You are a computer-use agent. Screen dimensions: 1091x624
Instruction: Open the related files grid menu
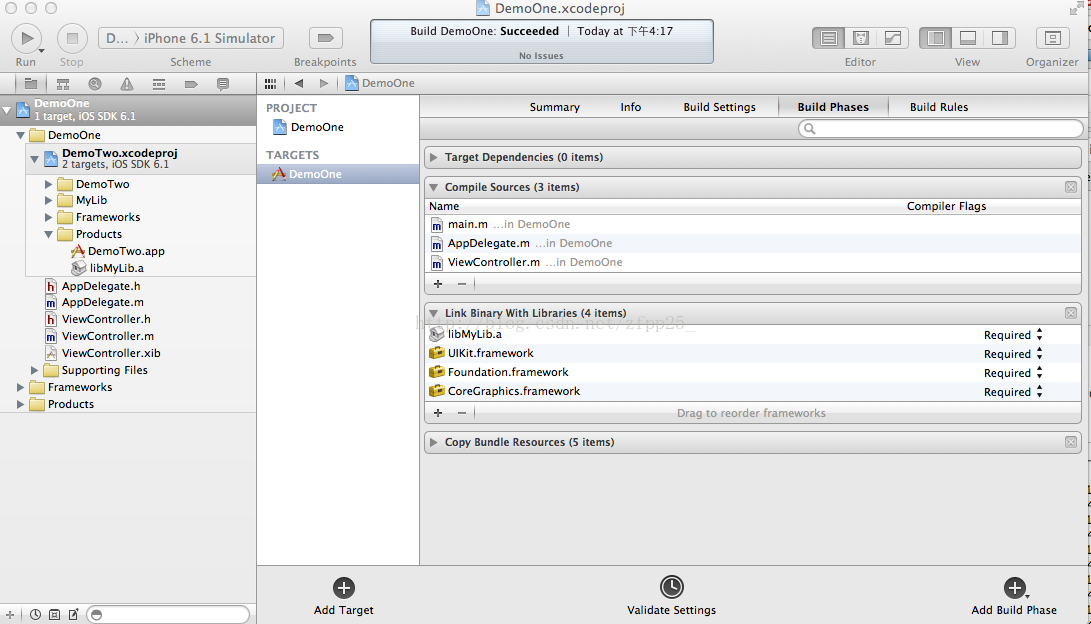[x=270, y=83]
